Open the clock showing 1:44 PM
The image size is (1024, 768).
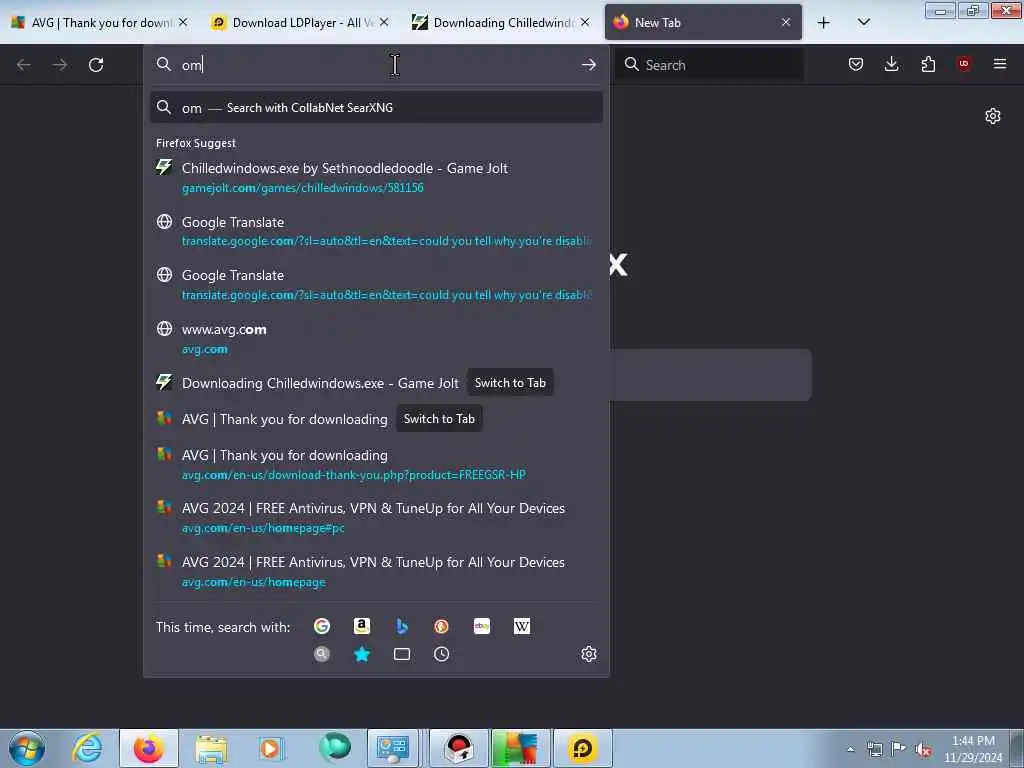tap(973, 749)
